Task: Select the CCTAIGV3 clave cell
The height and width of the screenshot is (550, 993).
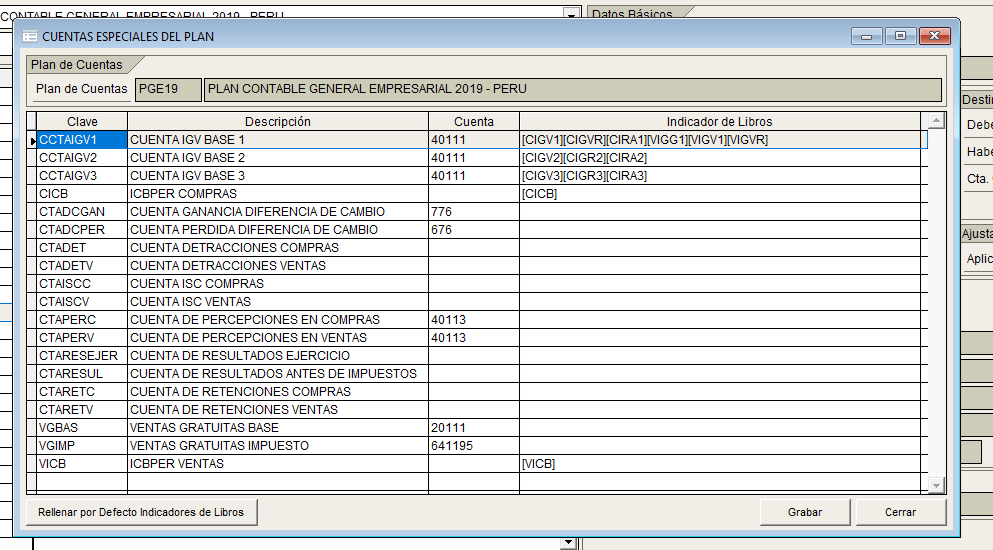Action: pos(82,176)
